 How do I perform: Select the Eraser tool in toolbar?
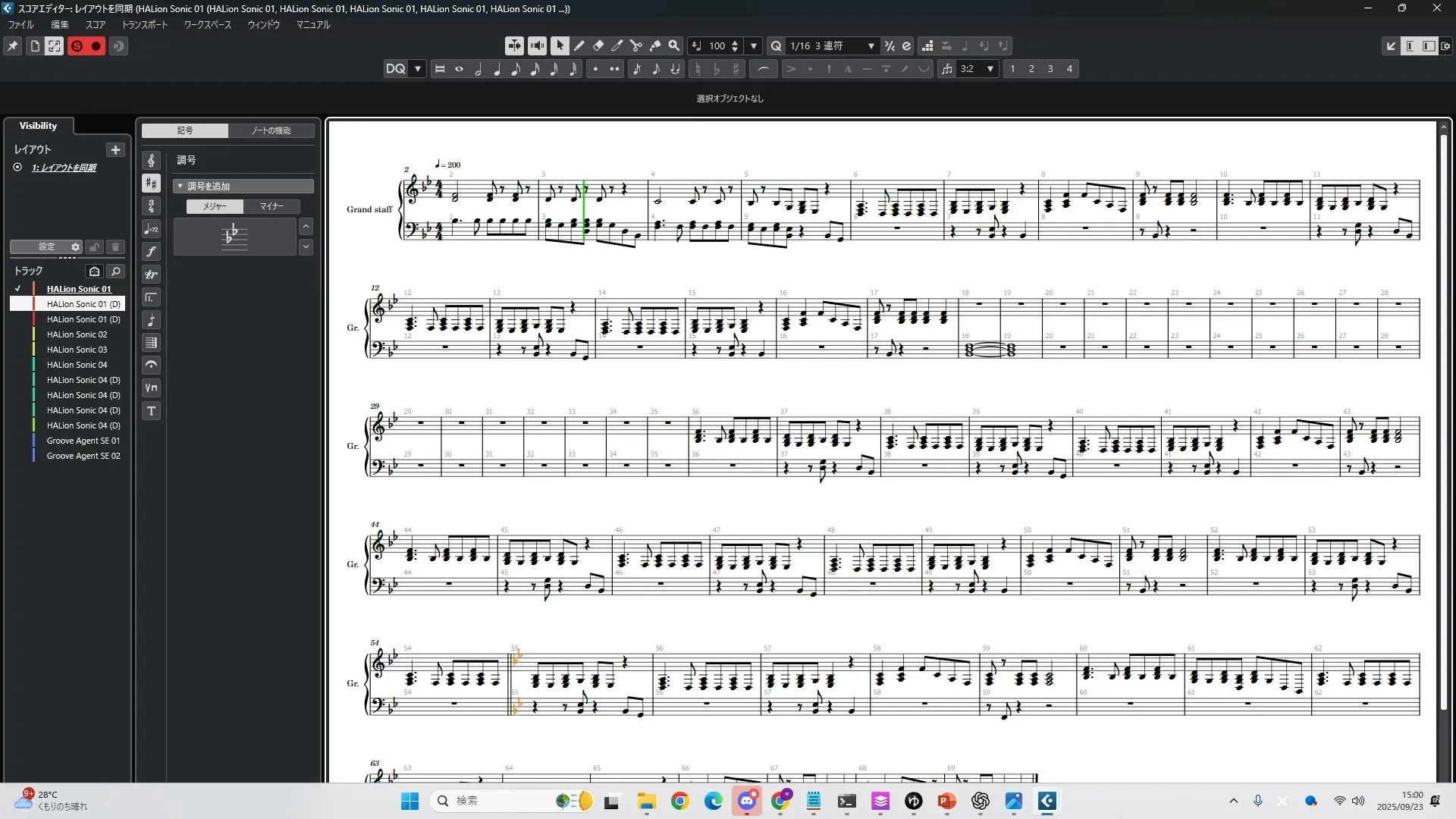pos(598,46)
